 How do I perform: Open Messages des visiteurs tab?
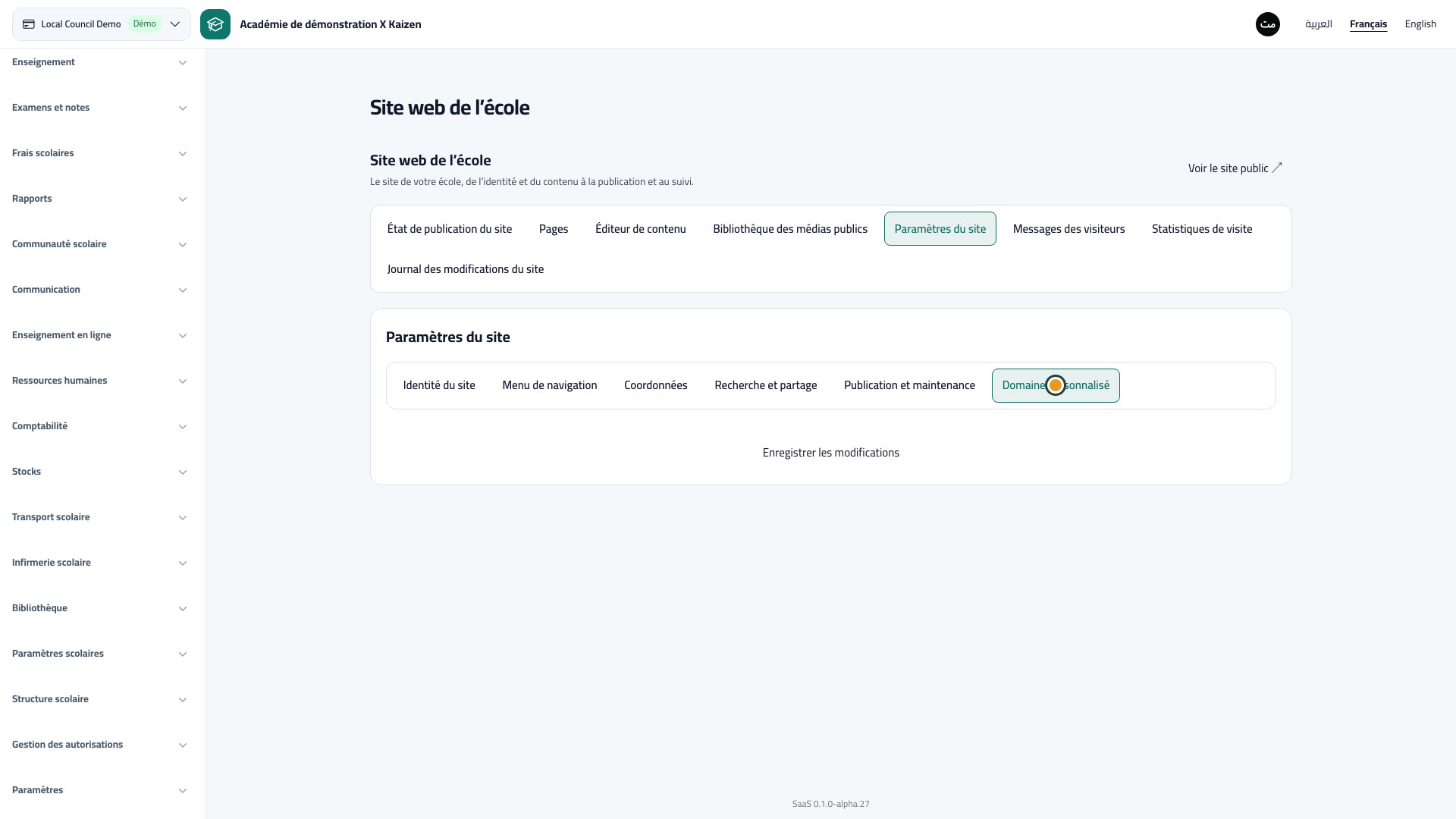click(1068, 229)
